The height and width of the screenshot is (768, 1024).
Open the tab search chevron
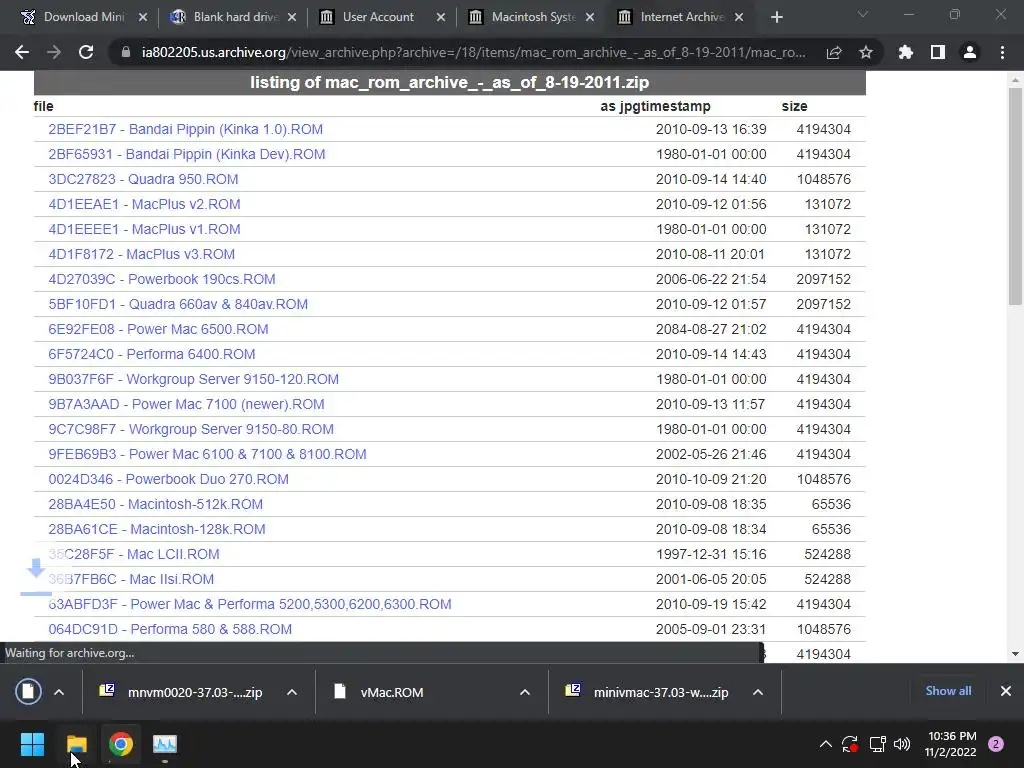point(863,14)
